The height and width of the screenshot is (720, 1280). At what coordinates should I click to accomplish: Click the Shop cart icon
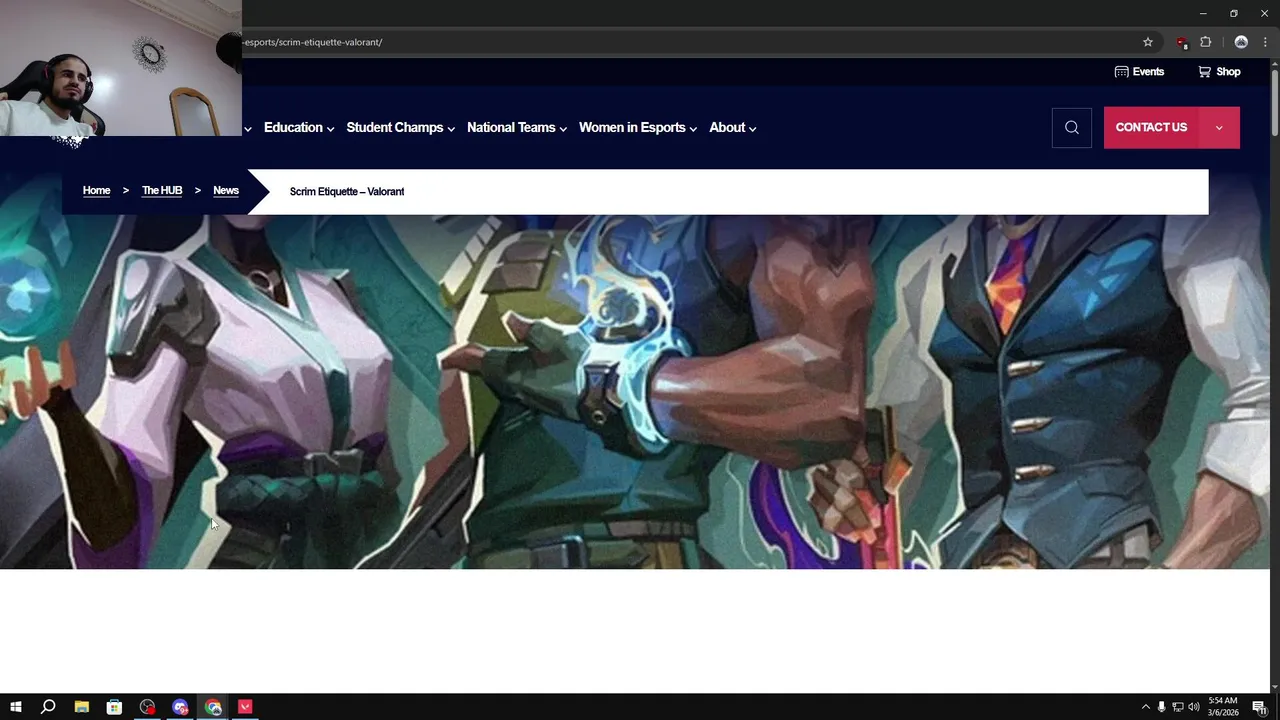[1204, 72]
